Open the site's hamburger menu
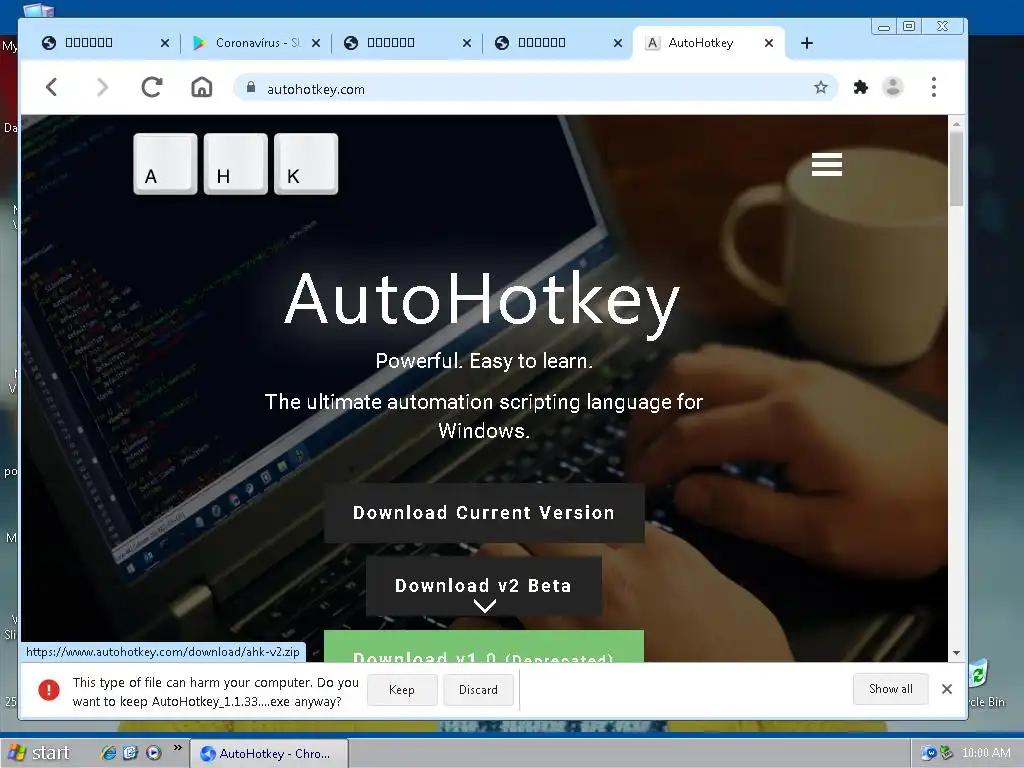The image size is (1024, 768). [x=827, y=165]
